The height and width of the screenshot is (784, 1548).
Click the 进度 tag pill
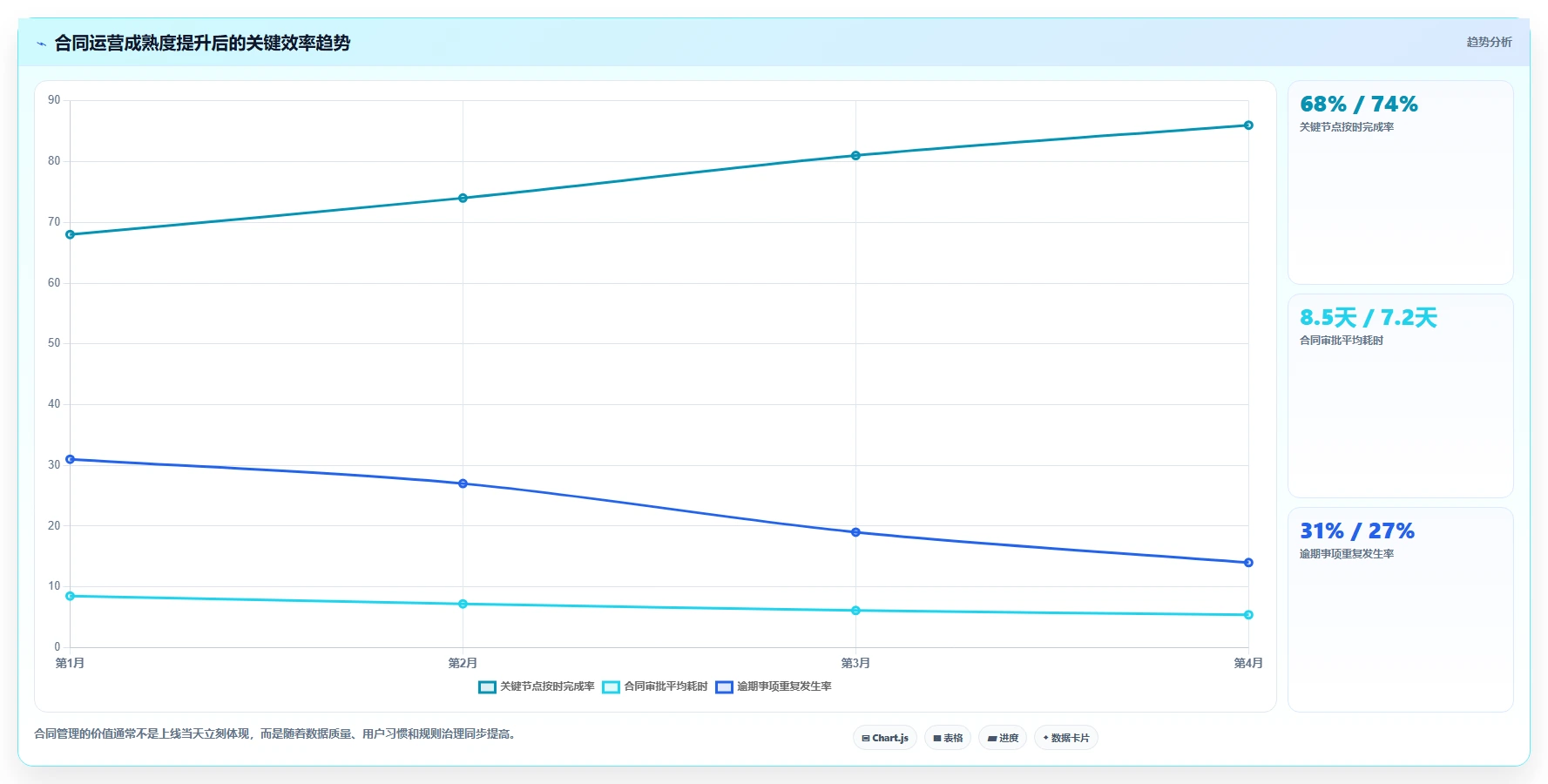coord(1003,738)
